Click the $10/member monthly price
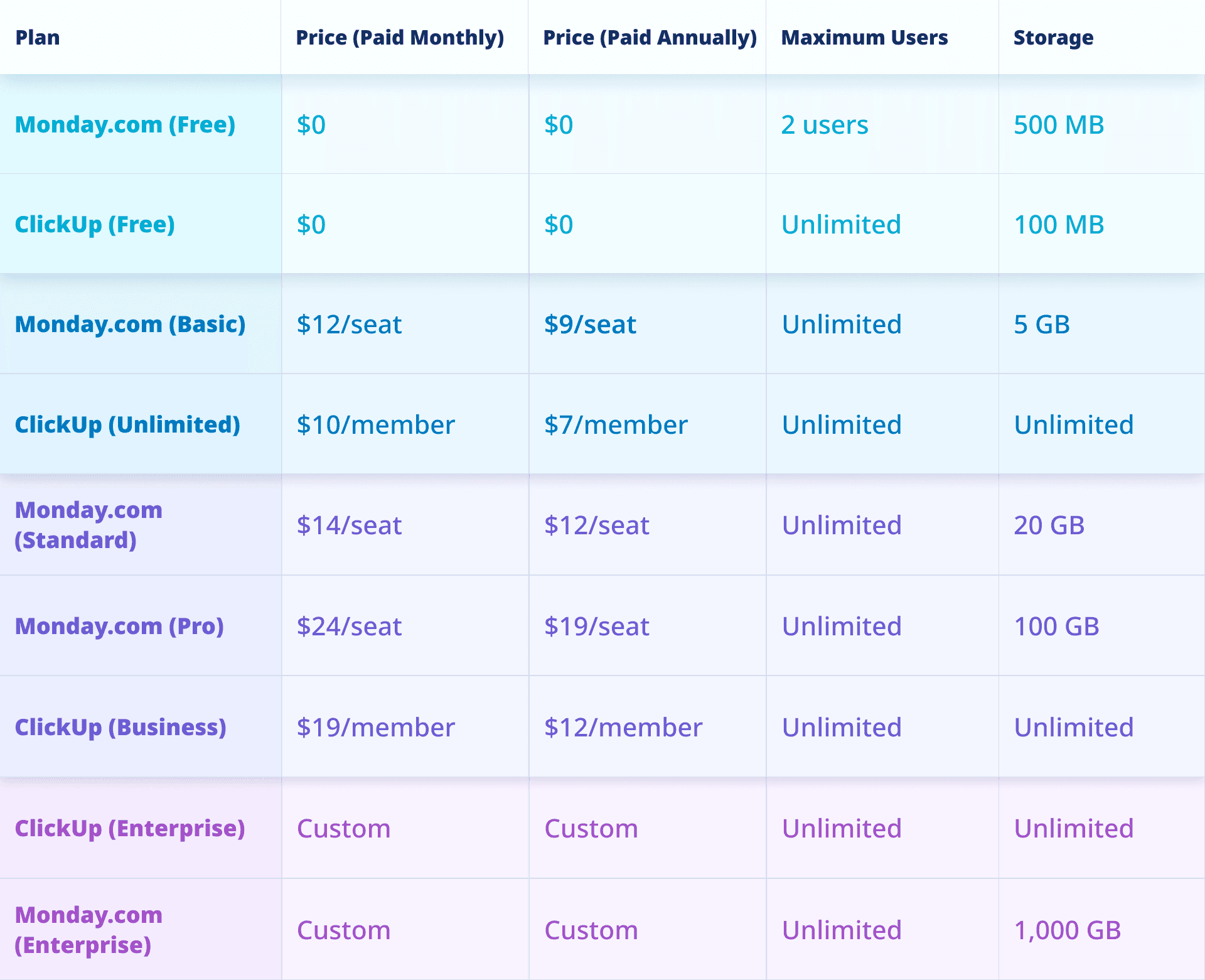 pyautogui.click(x=375, y=425)
